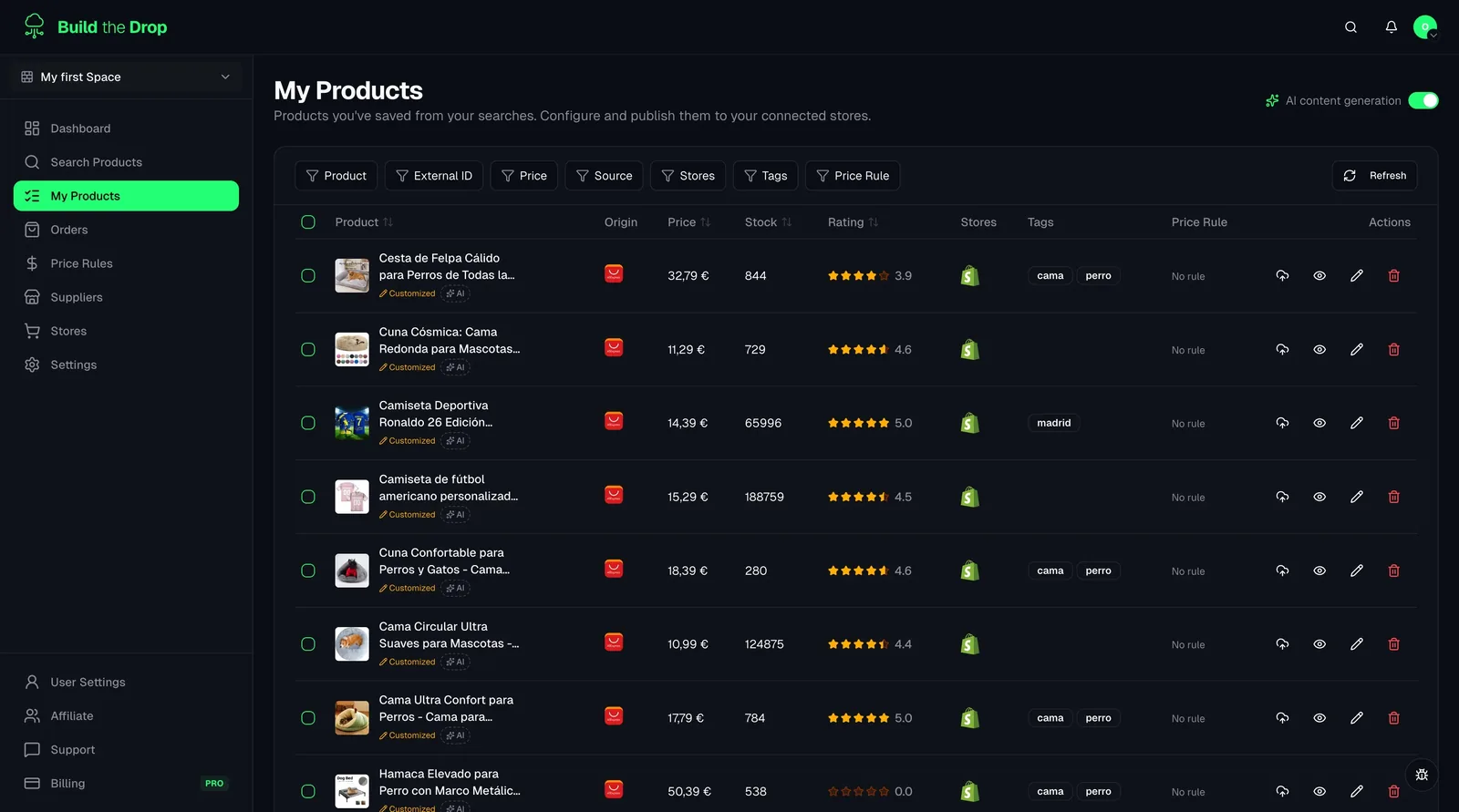The height and width of the screenshot is (812, 1459).
Task: Click Shopify store icon for Cesta de Felpa
Action: click(x=970, y=275)
